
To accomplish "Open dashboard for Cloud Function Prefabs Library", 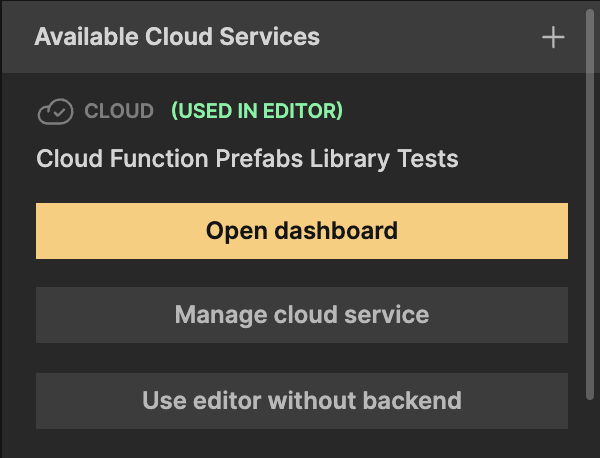I will pos(301,231).
